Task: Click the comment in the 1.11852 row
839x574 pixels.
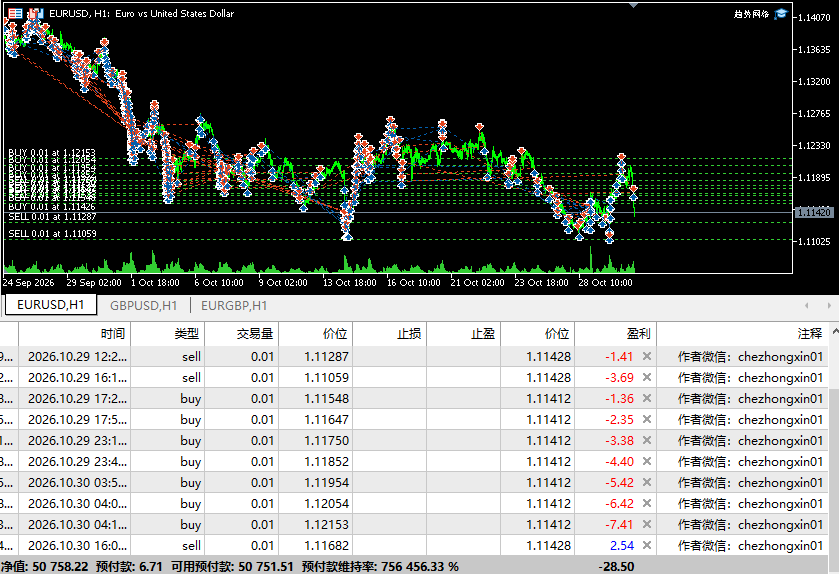Action: 750,461
